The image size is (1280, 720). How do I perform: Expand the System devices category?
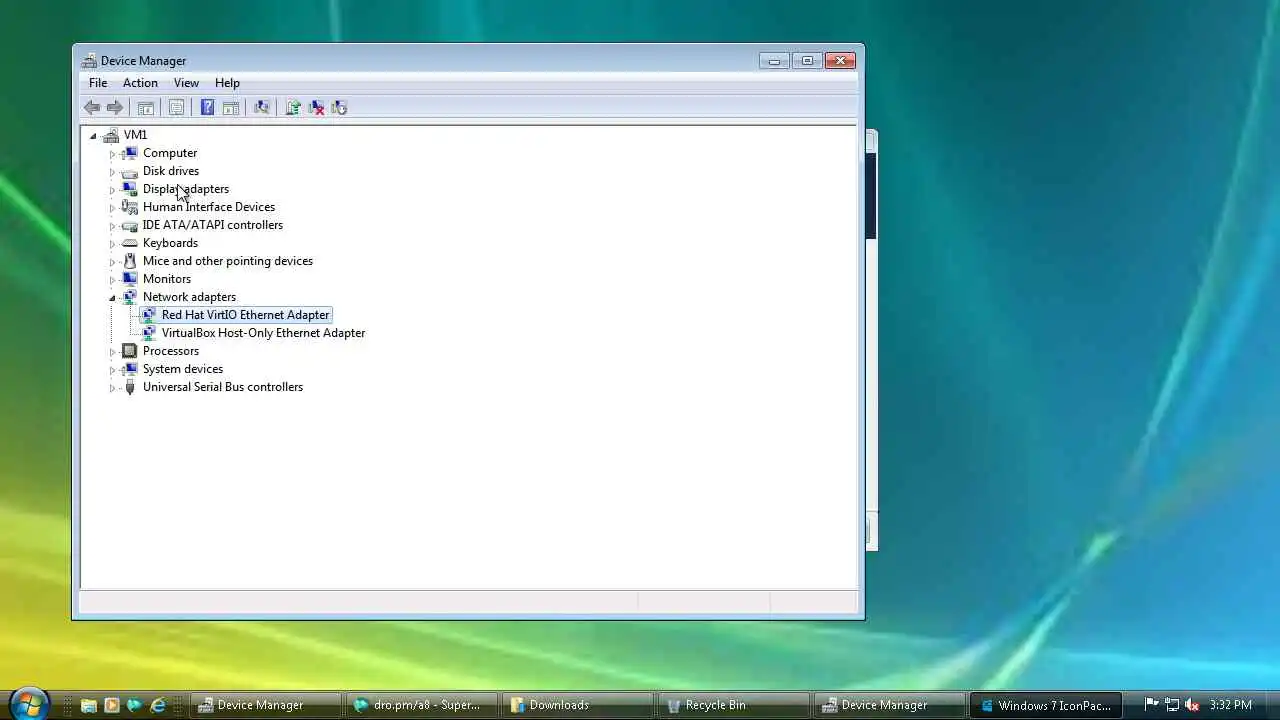(x=112, y=369)
